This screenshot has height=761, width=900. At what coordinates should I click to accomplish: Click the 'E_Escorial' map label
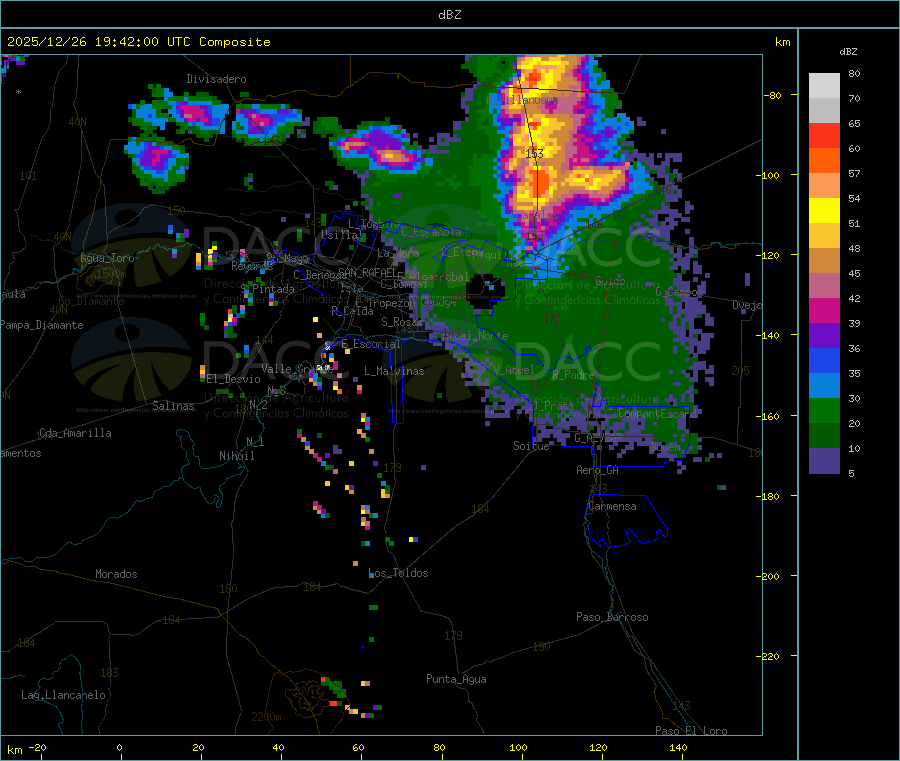tap(371, 344)
